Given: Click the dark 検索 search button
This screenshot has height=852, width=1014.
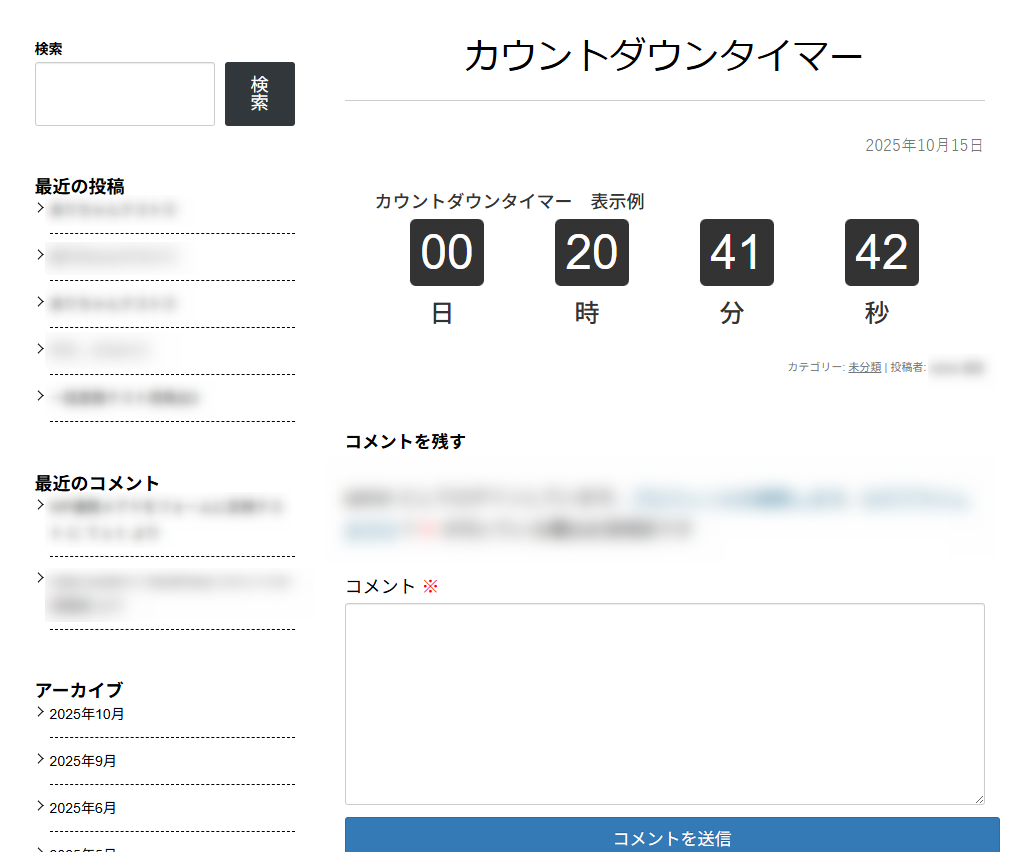Looking at the screenshot, I should pyautogui.click(x=259, y=94).
